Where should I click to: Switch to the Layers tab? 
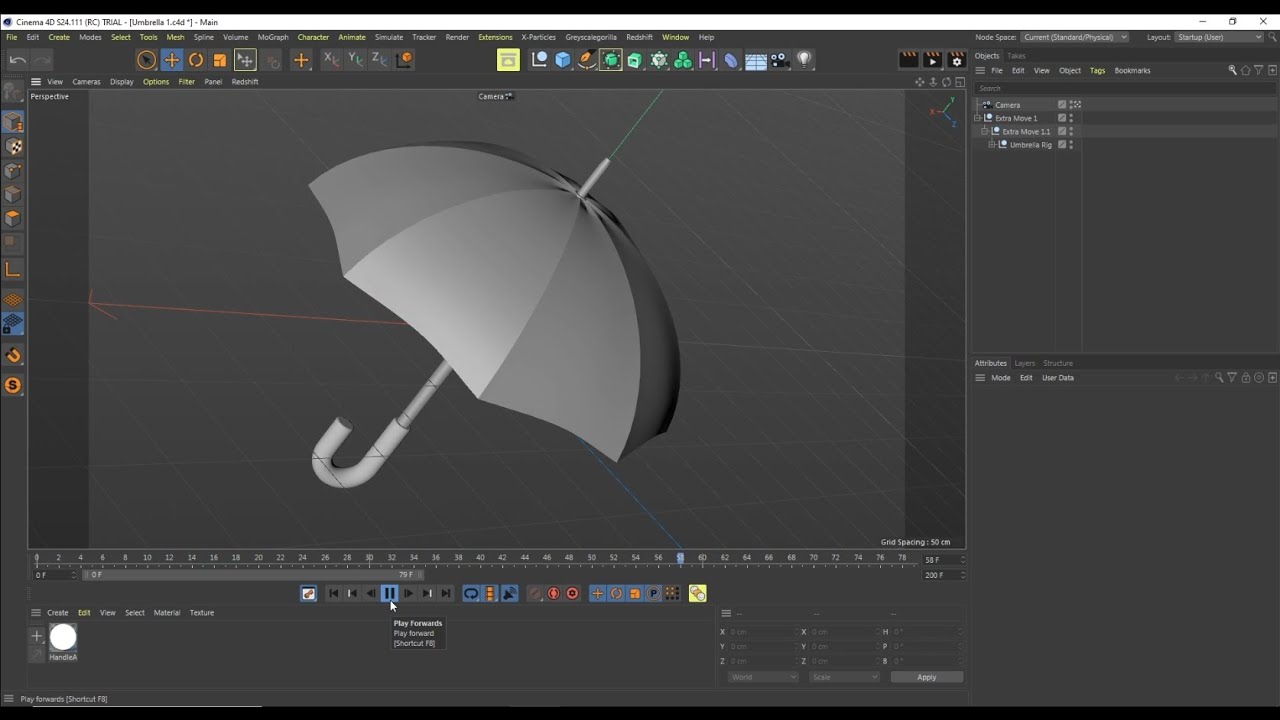click(x=1025, y=363)
